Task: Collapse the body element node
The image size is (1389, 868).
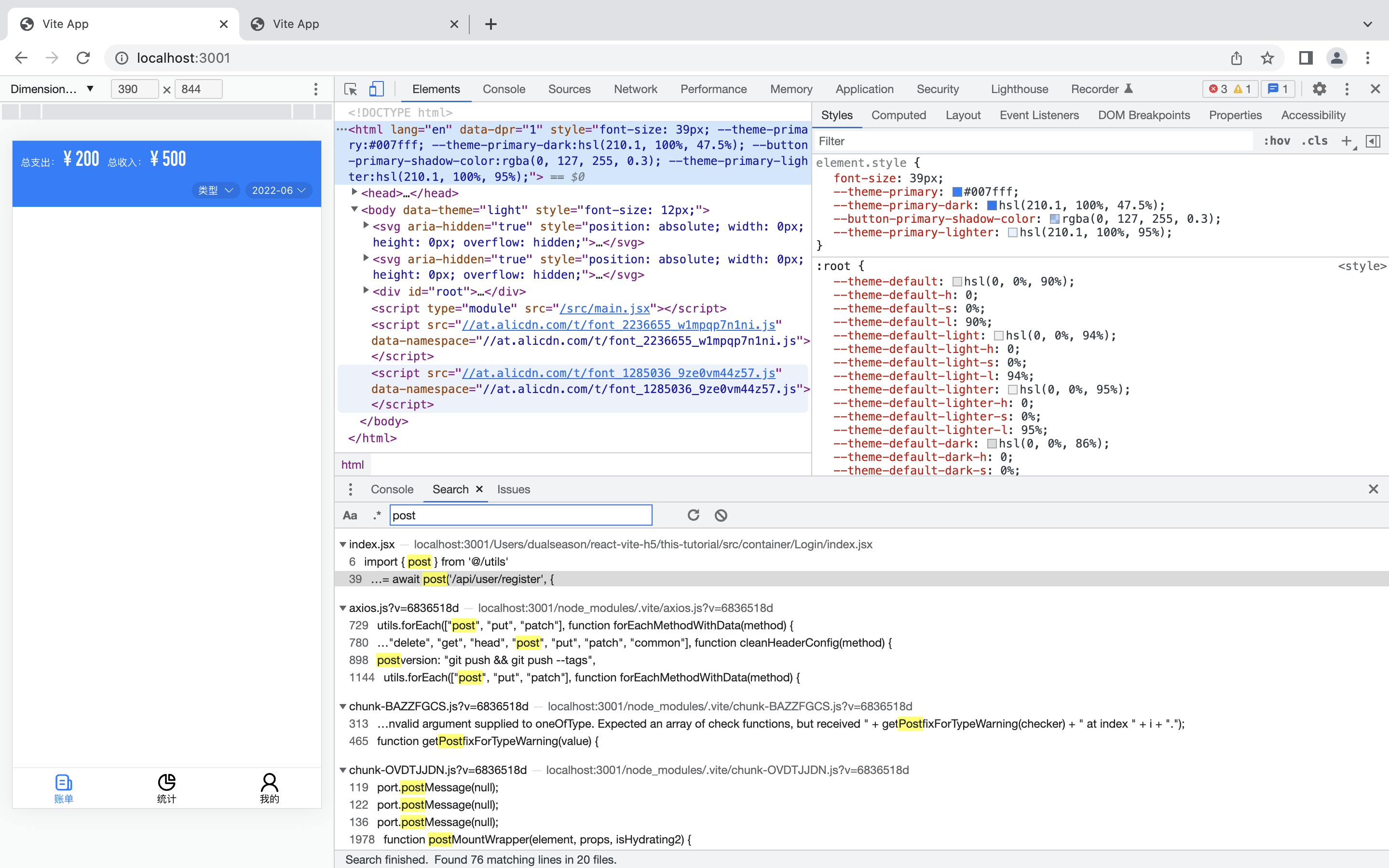Action: pos(354,210)
